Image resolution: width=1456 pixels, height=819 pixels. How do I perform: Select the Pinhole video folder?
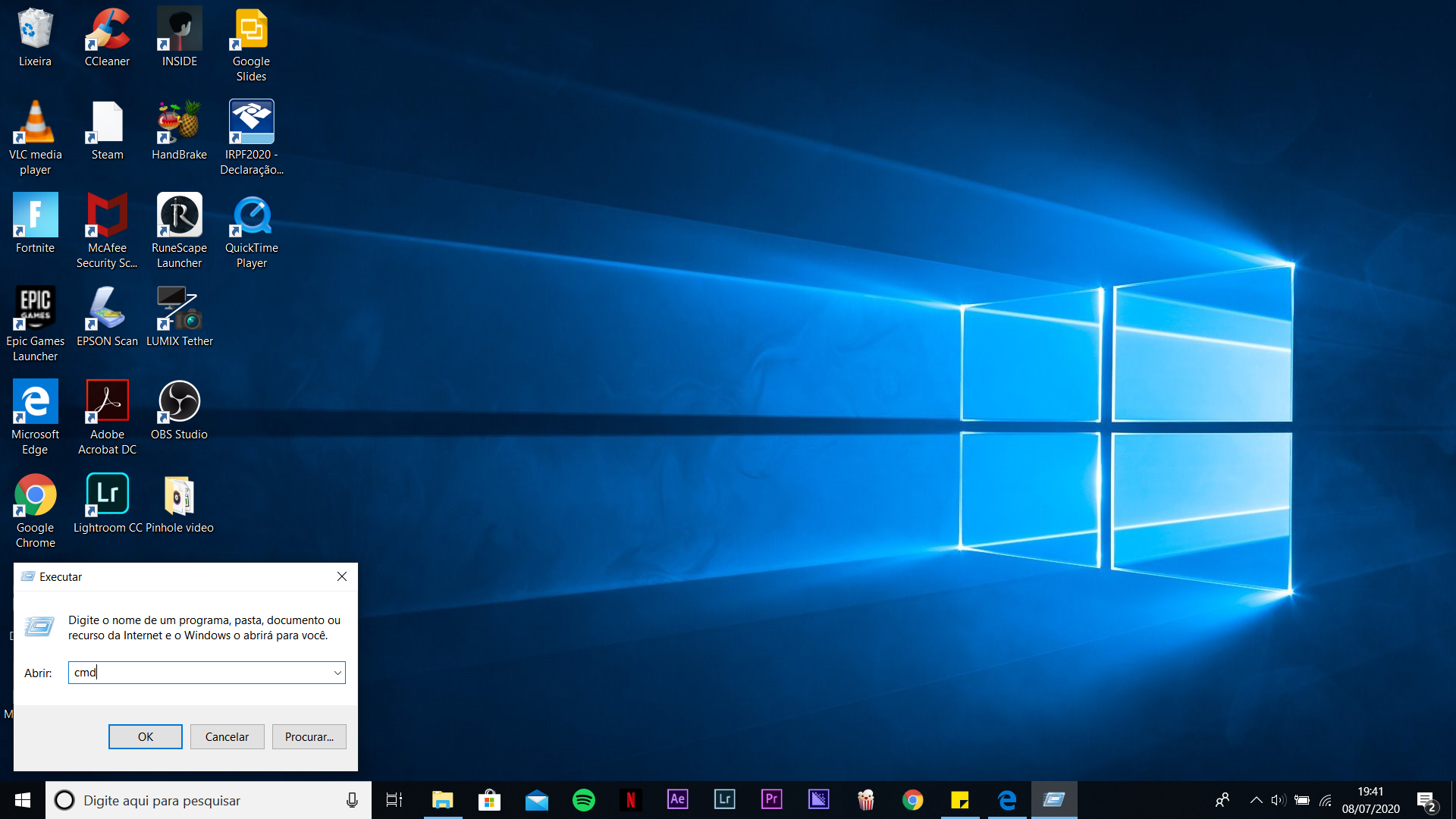180,504
